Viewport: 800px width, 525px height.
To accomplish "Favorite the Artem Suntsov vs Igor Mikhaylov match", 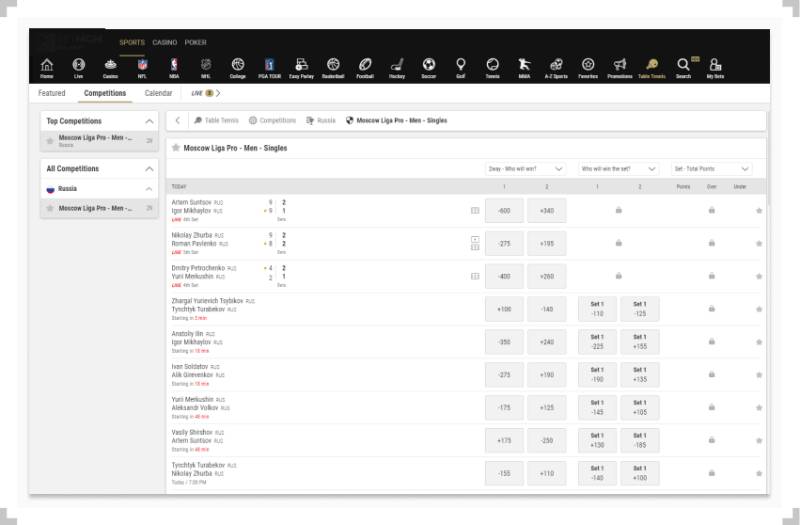I will click(x=759, y=210).
